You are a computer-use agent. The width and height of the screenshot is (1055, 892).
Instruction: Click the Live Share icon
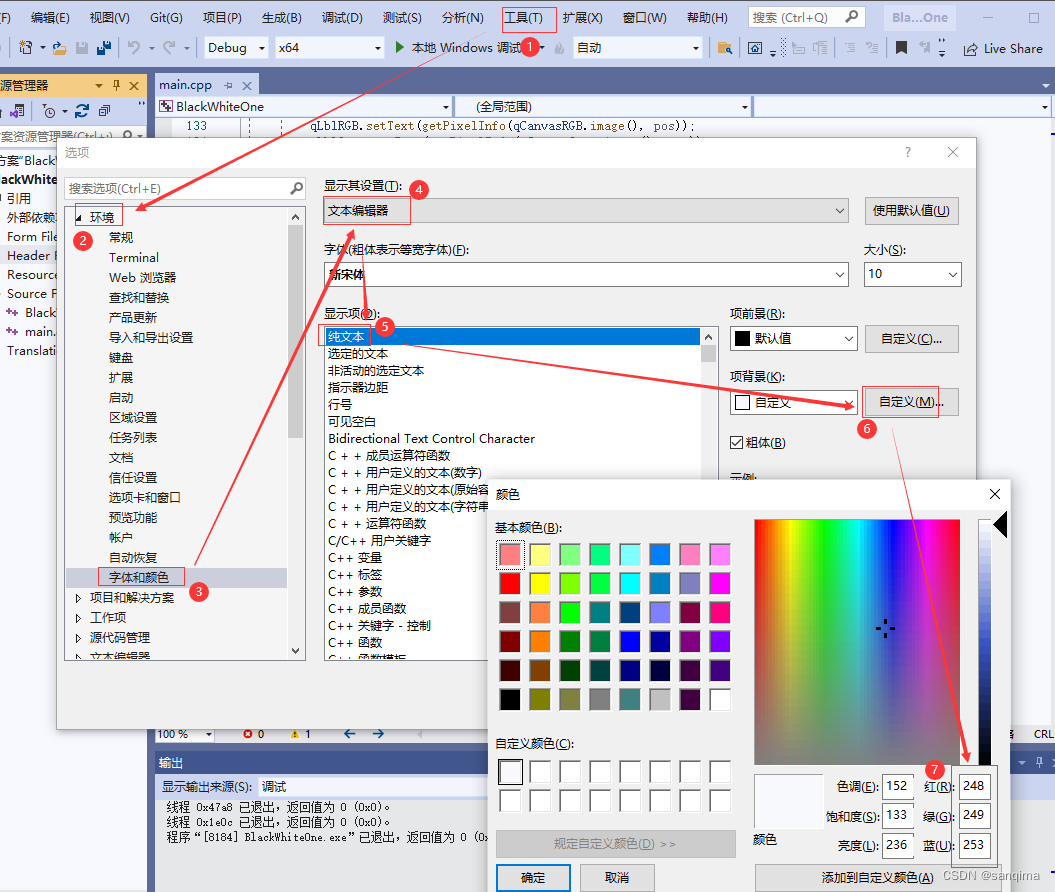point(970,49)
